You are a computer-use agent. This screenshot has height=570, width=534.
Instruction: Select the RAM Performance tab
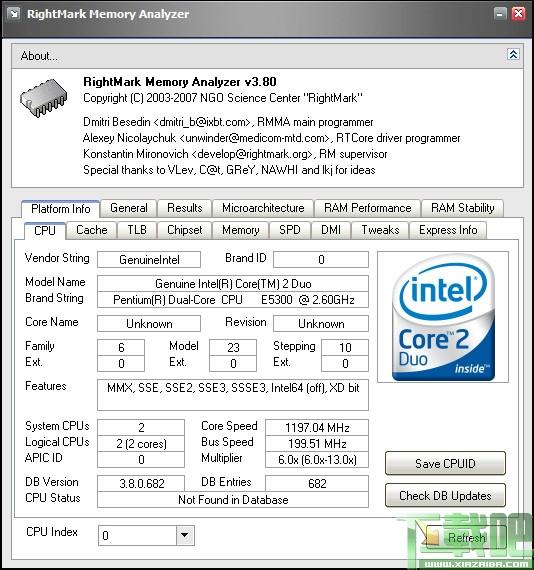click(x=368, y=208)
